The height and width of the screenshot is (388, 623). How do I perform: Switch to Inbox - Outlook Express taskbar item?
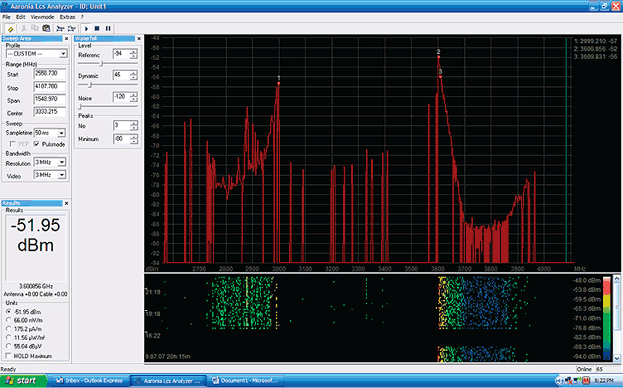coord(91,380)
